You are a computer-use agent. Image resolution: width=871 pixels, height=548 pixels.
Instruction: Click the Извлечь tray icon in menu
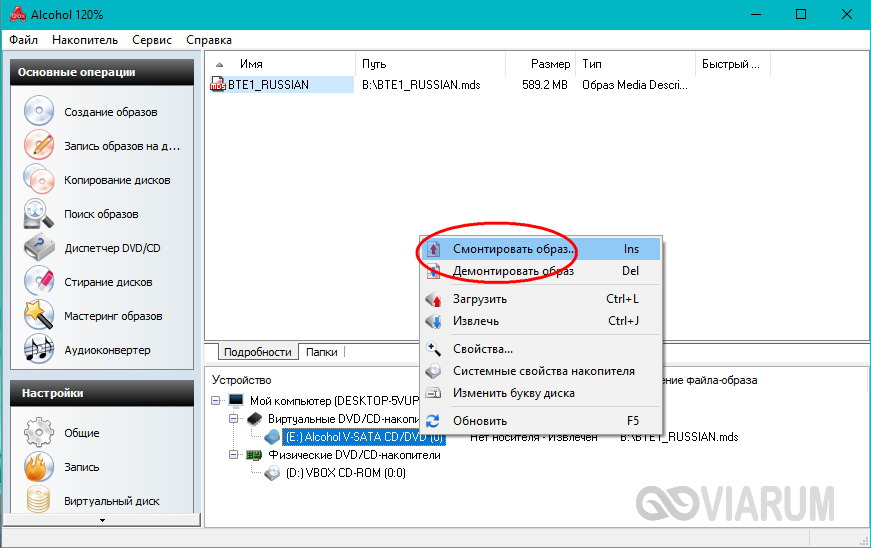pyautogui.click(x=433, y=321)
